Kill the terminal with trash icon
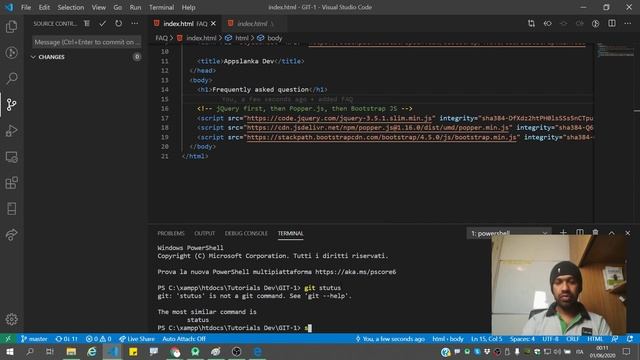Screen dimensions: 640x360 pos(596,233)
